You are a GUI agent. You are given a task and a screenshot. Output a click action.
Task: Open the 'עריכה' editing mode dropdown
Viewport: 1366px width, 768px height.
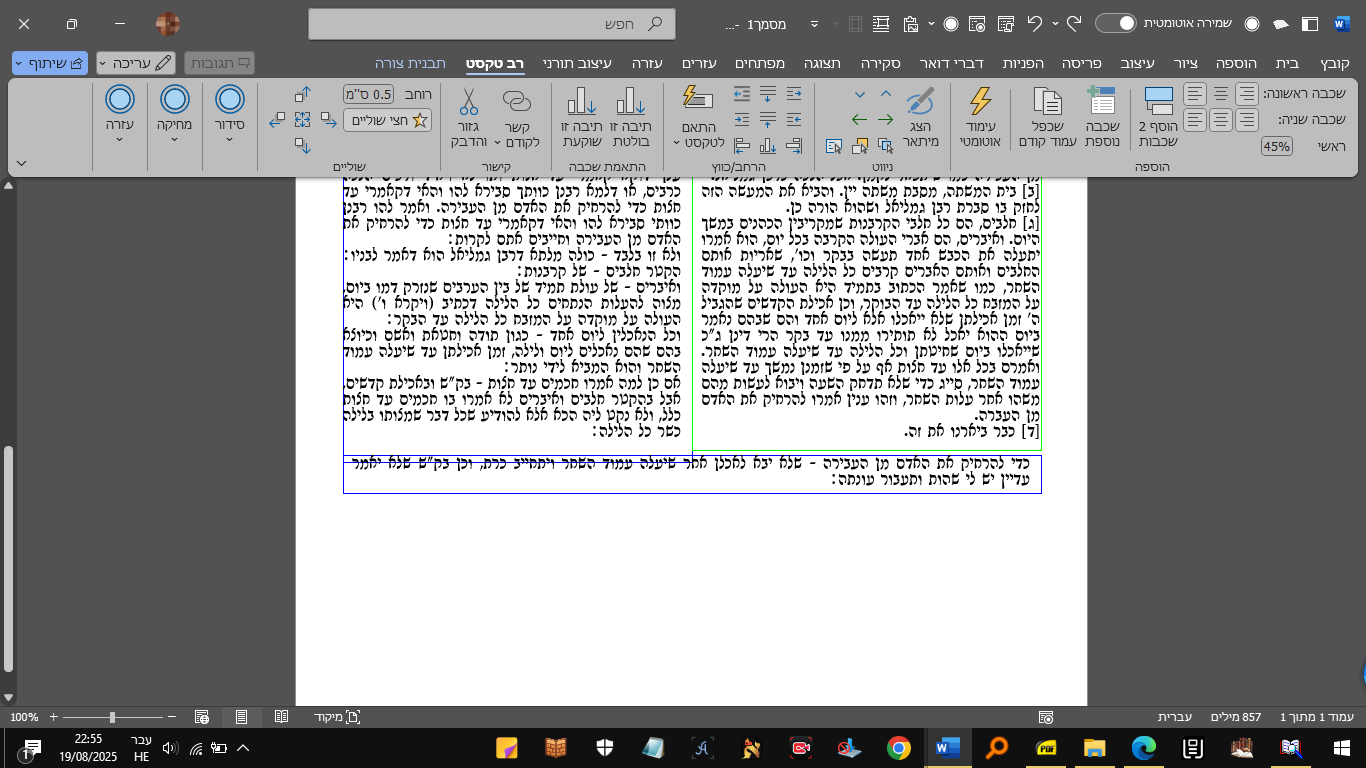(137, 63)
